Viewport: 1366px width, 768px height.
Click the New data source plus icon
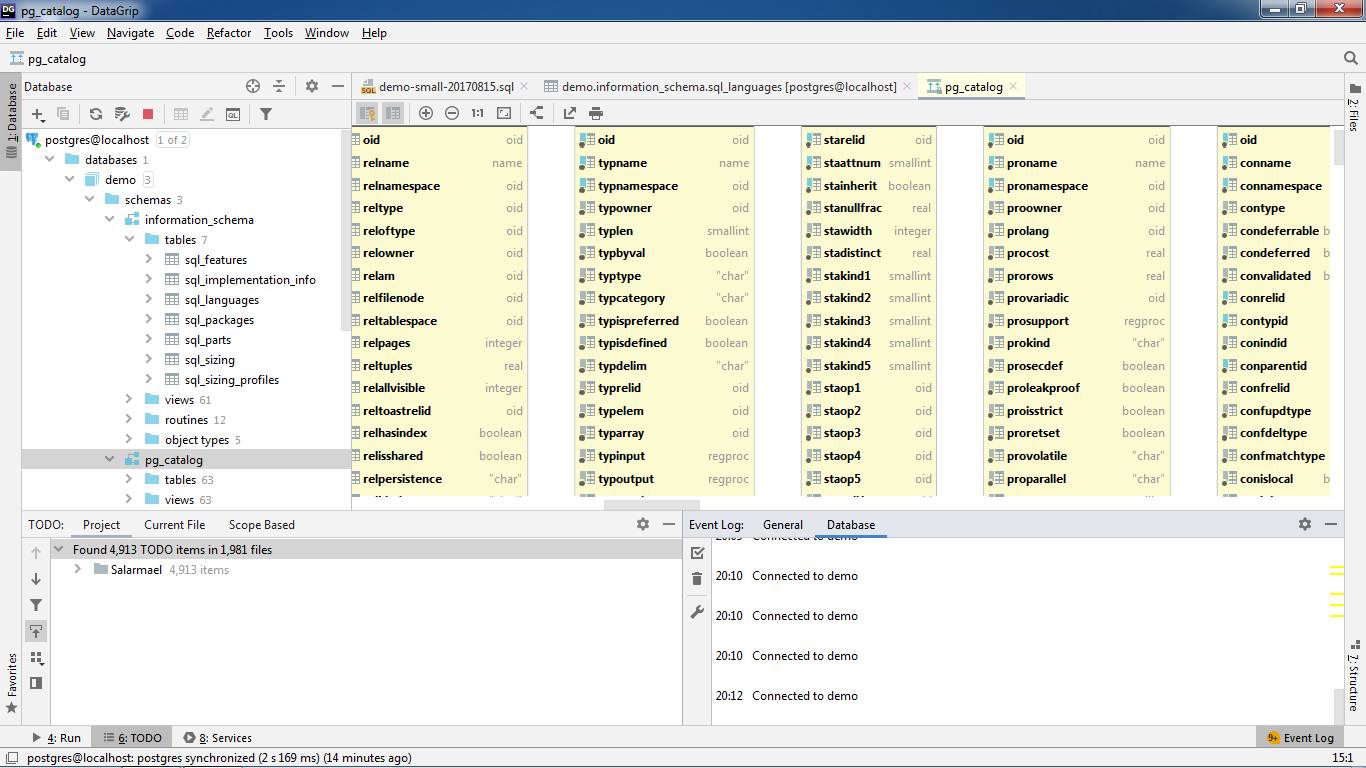coord(38,114)
